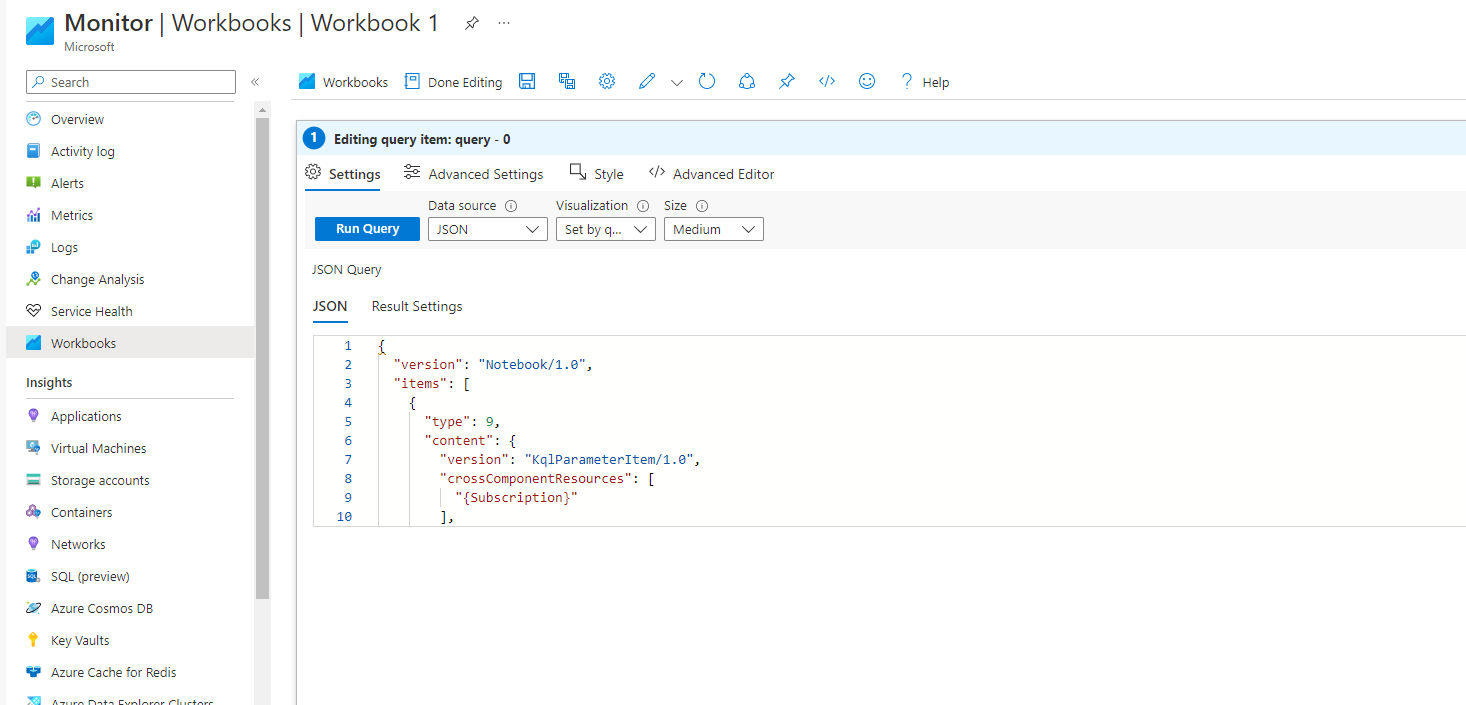Open workbook settings gear icon

click(x=607, y=82)
